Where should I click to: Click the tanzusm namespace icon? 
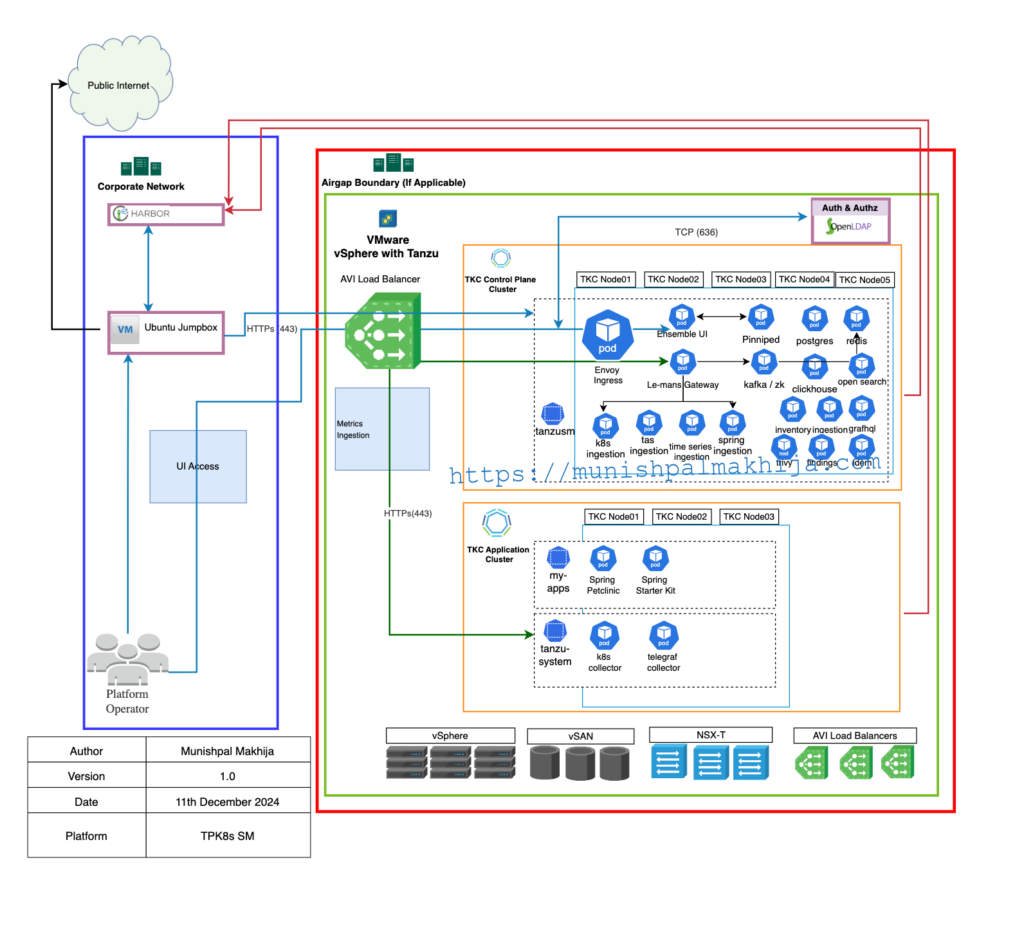coord(553,414)
